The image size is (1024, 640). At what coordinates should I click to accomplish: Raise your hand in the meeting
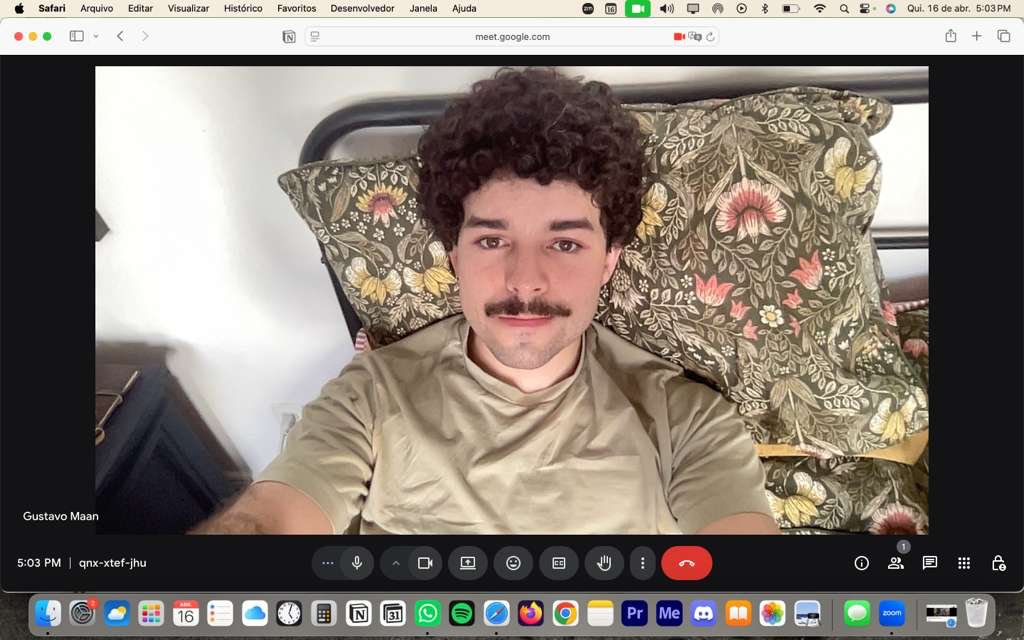tap(604, 563)
